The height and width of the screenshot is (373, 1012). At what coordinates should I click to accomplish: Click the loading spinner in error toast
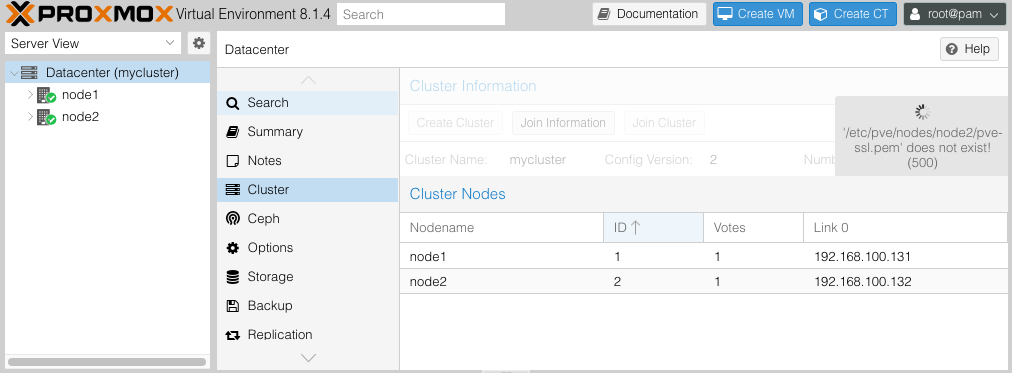[x=923, y=112]
